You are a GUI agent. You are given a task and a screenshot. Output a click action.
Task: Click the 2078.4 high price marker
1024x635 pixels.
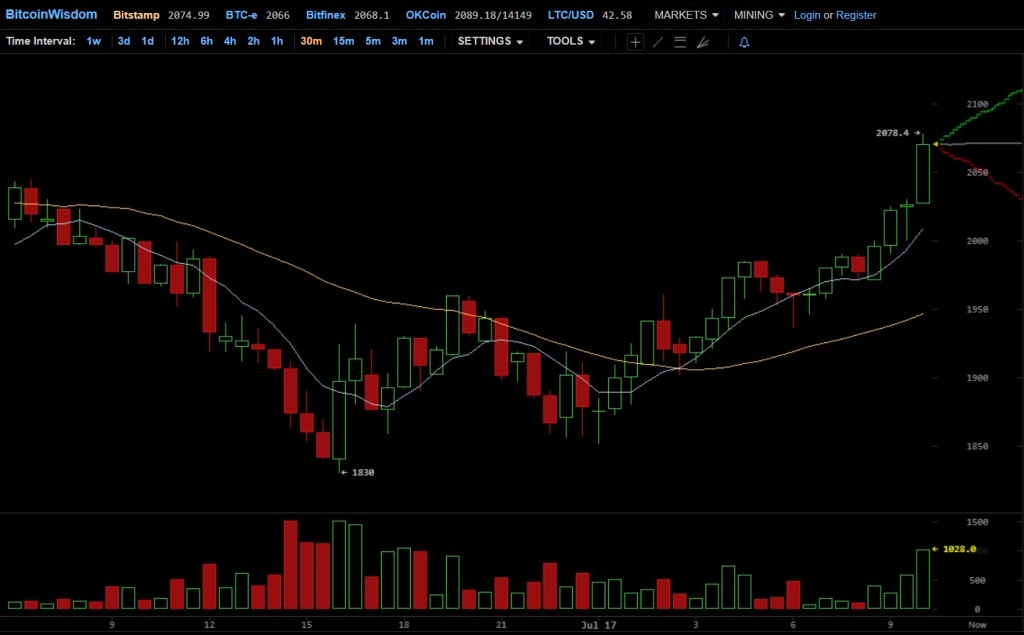tap(896, 133)
